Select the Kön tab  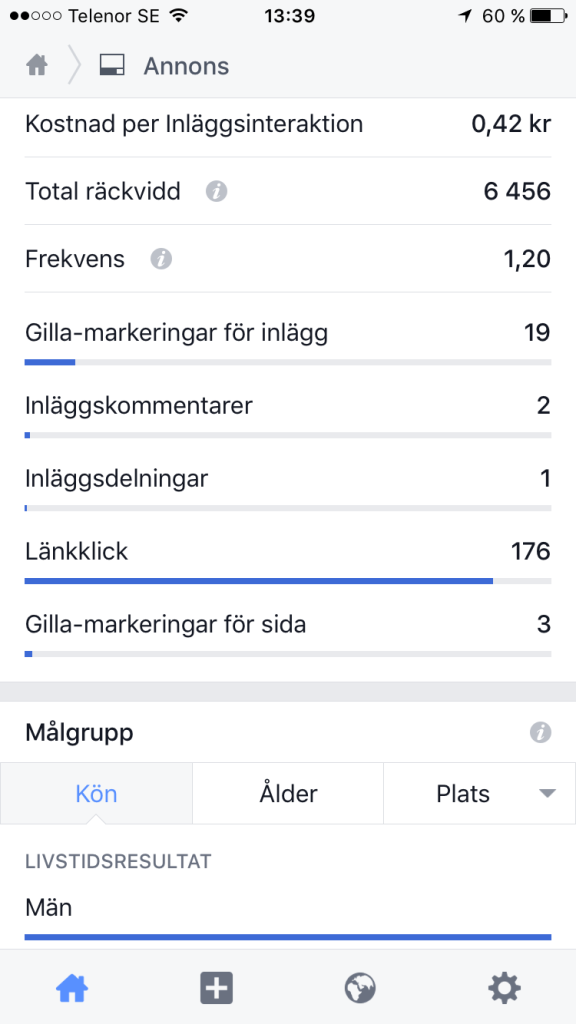coord(96,793)
